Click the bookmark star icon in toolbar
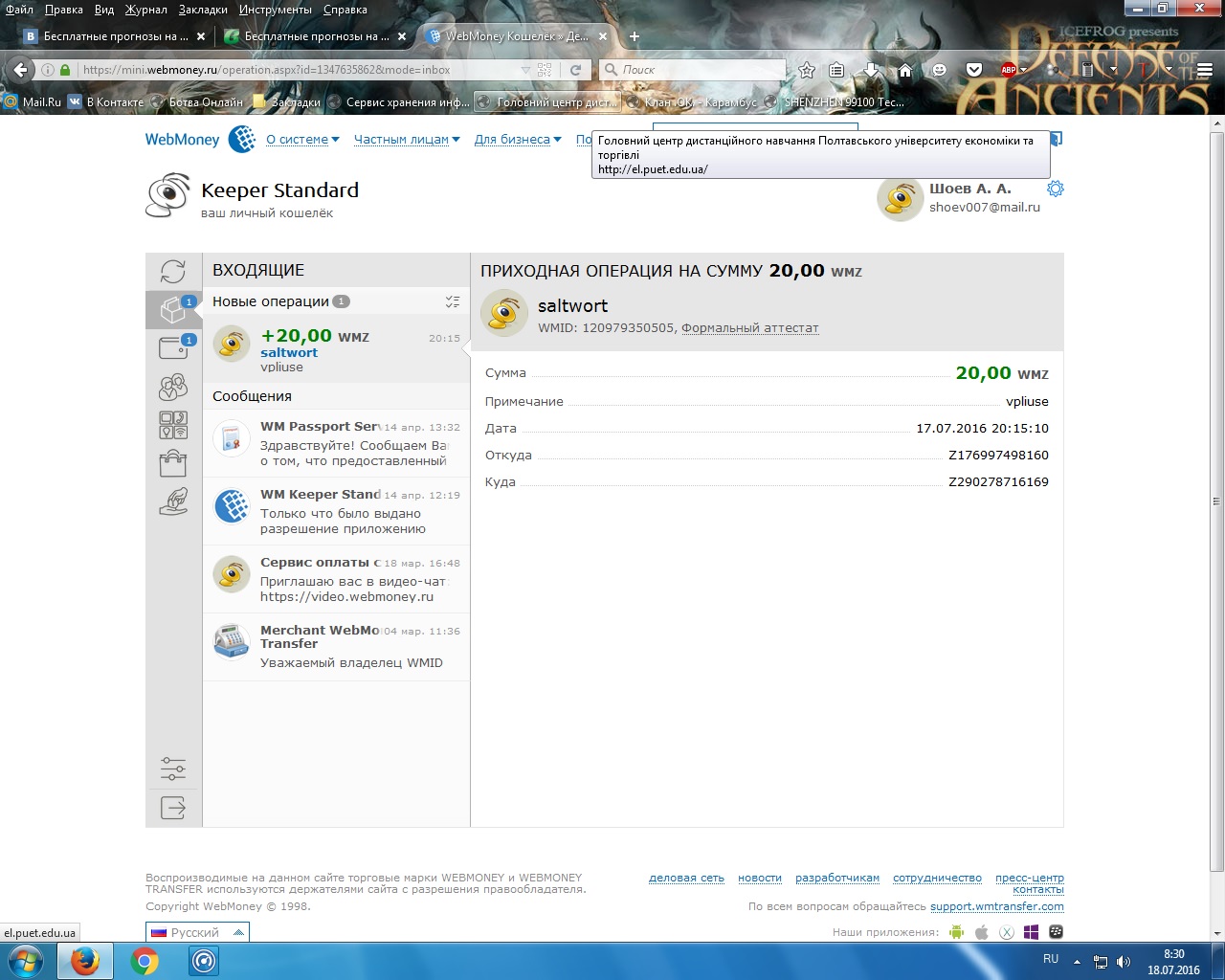 click(807, 70)
